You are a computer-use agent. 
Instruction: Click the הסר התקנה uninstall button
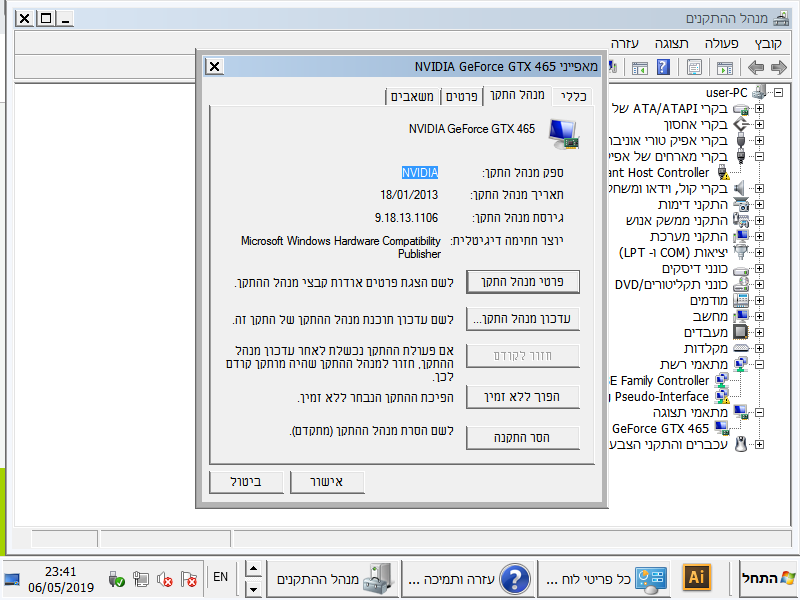pos(522,438)
